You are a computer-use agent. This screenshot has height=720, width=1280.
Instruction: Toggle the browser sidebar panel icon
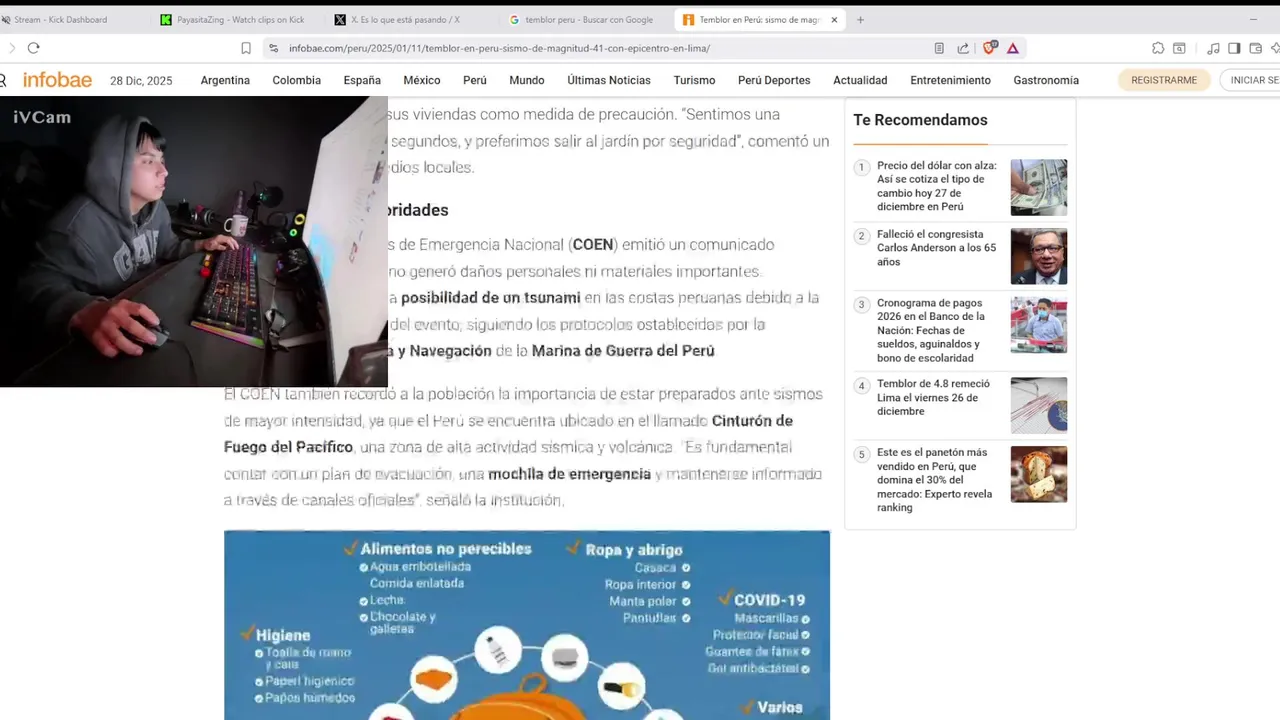(1234, 48)
